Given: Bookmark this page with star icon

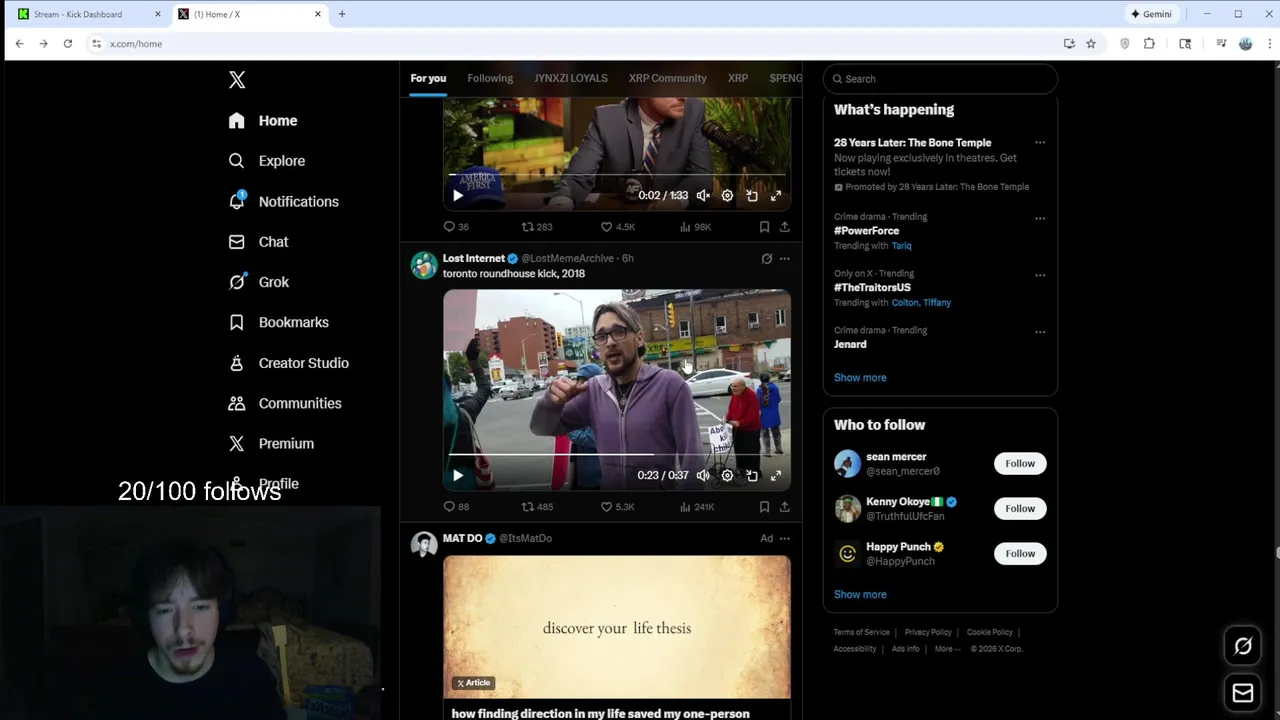Looking at the screenshot, I should [x=1091, y=44].
